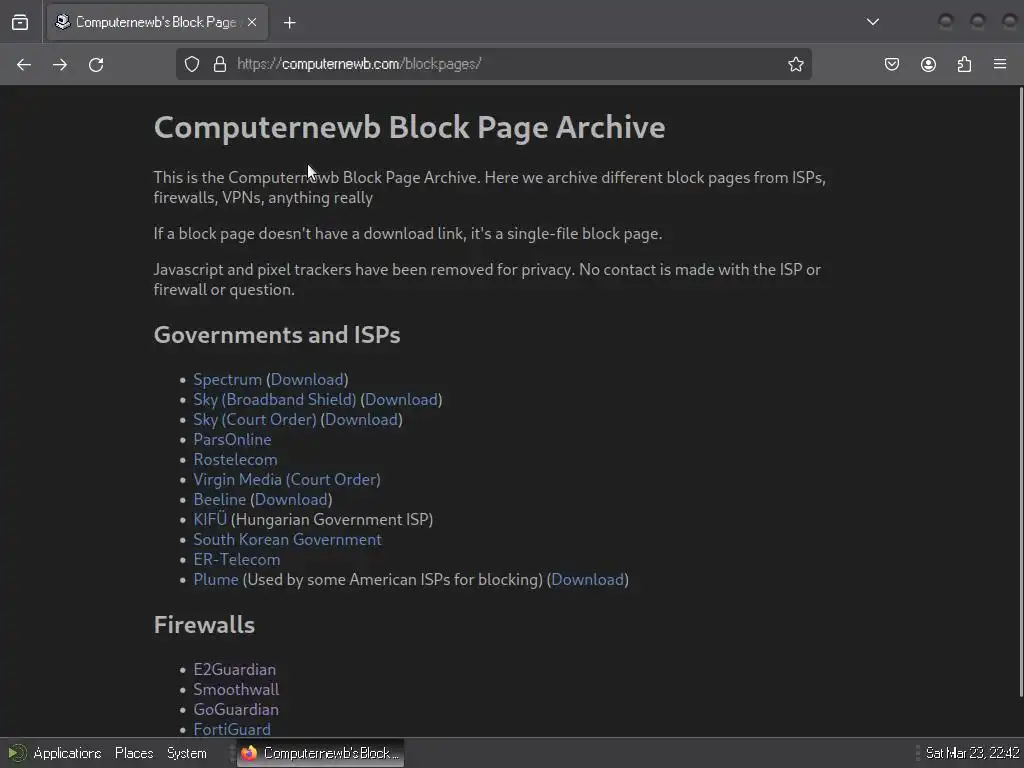1024x768 pixels.
Task: Open the Beeline link
Action: pos(219,500)
